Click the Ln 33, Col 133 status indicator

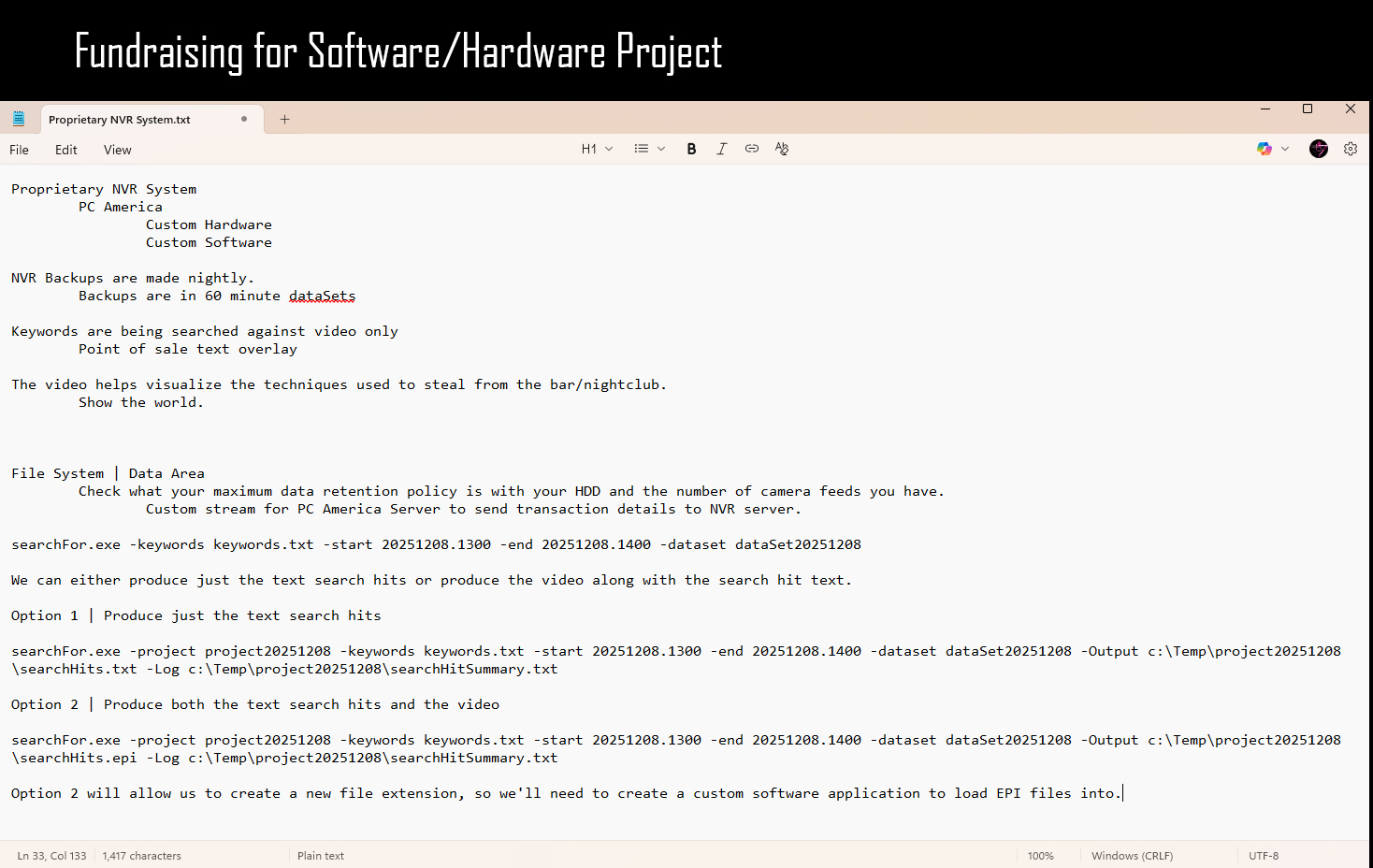click(52, 856)
